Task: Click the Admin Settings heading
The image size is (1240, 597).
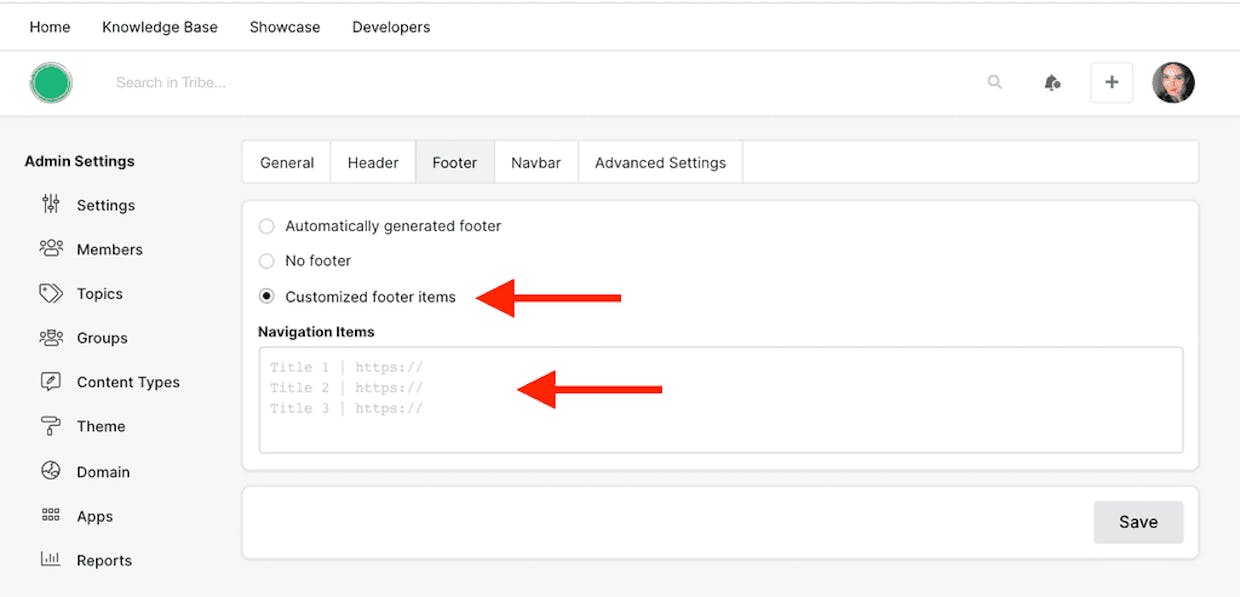Action: coord(80,161)
